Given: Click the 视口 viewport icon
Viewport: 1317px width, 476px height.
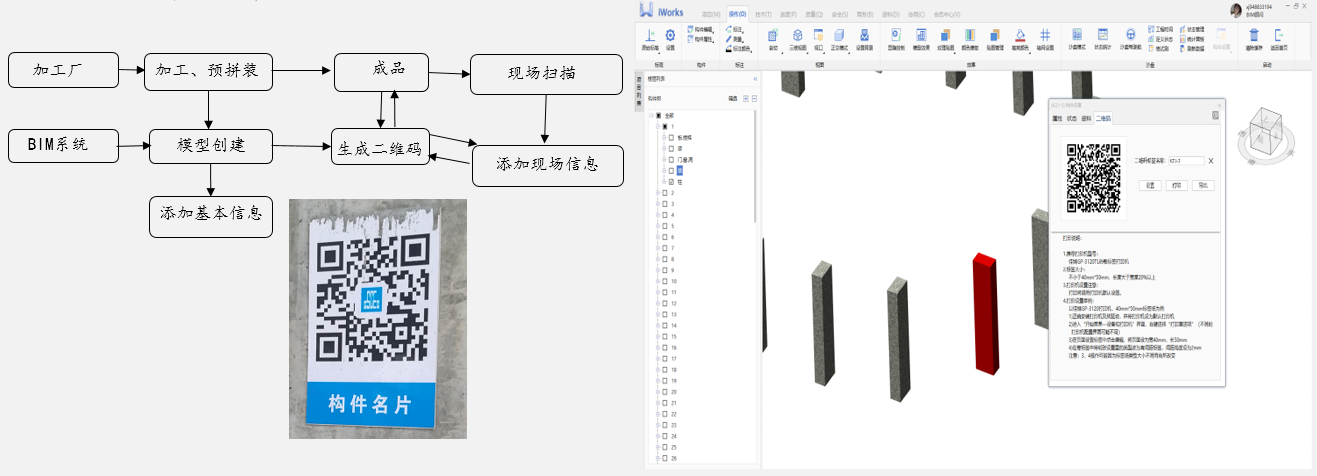Looking at the screenshot, I should click(x=818, y=35).
